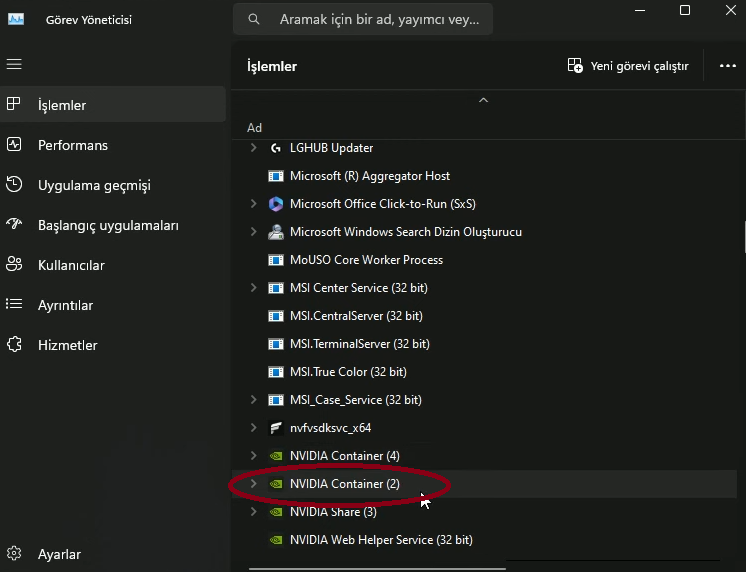Click the Windows Search Dizin Oluşturucu icon
The height and width of the screenshot is (572, 746).
[x=276, y=232]
